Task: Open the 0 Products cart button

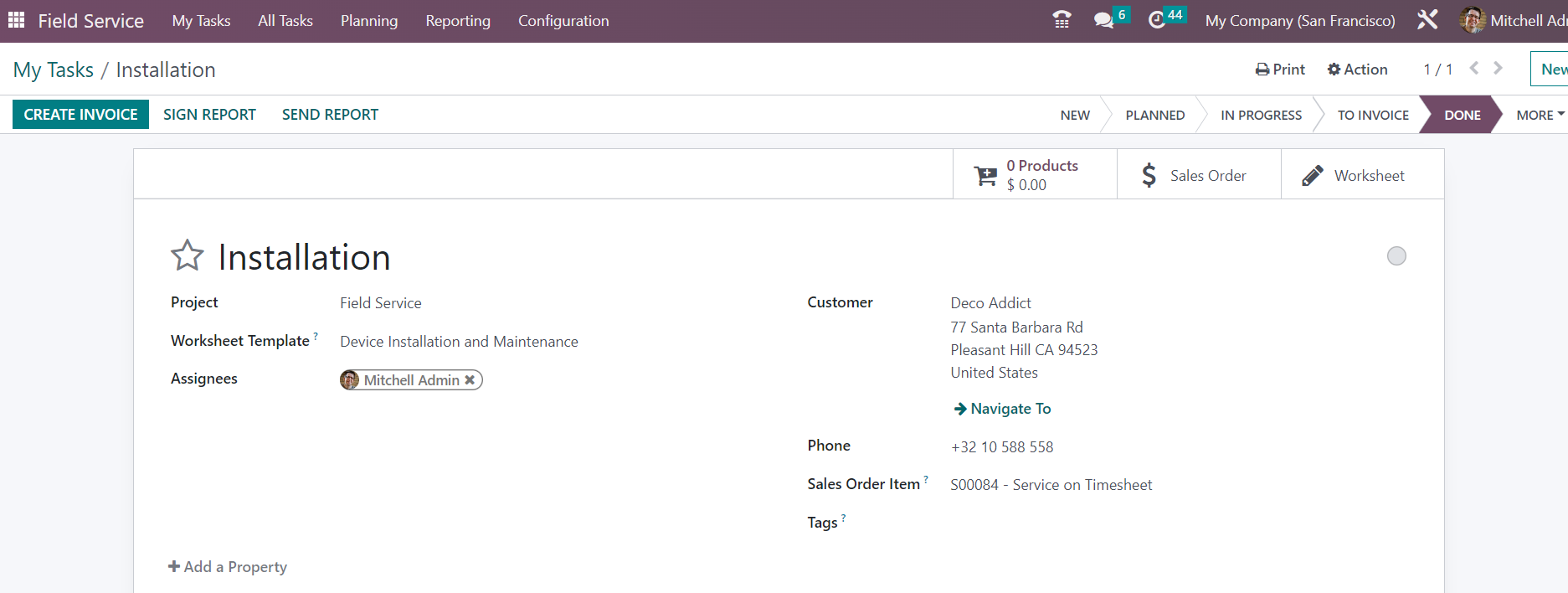Action: pos(1035,175)
